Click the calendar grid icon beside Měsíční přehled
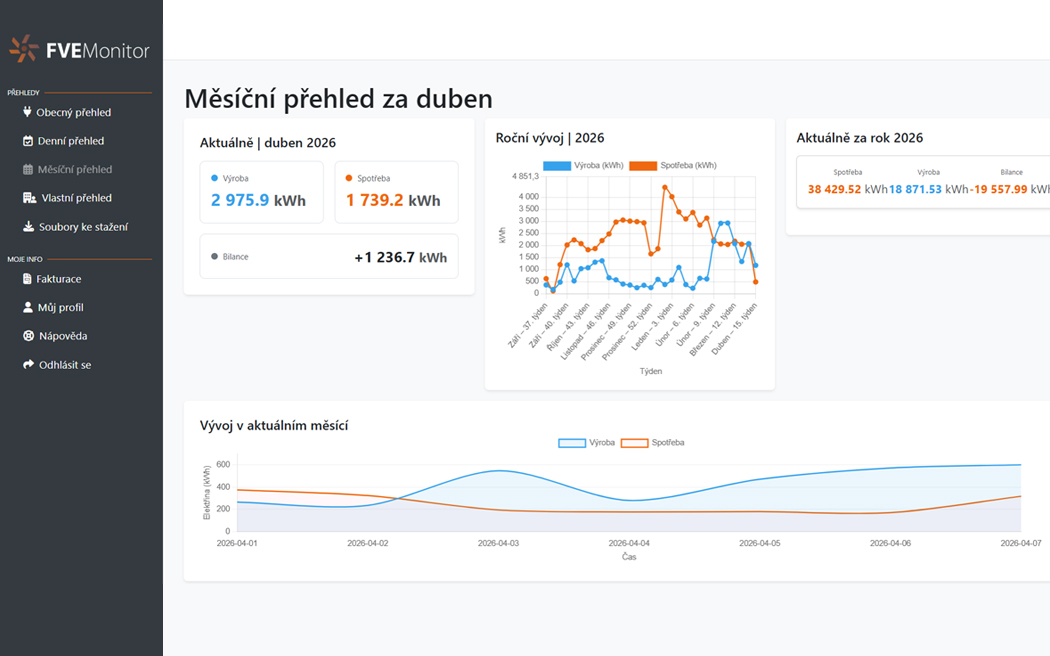 (28, 169)
